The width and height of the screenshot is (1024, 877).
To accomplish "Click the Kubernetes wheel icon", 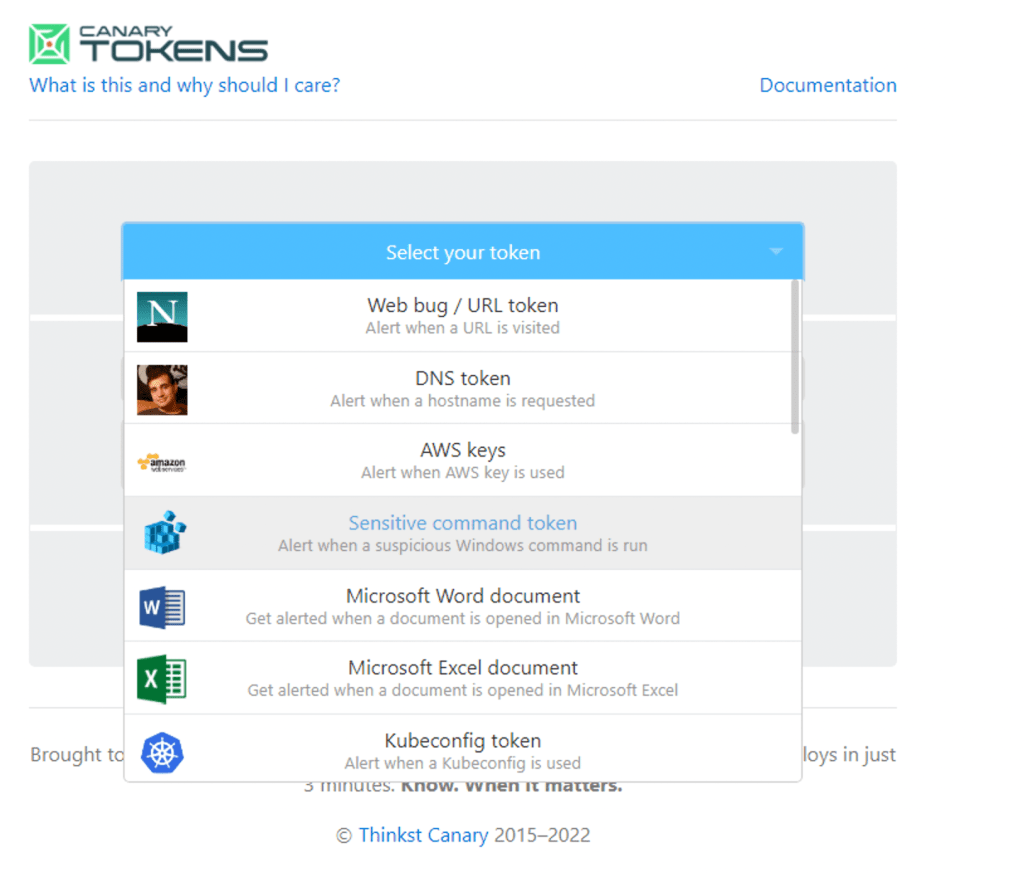I will point(162,752).
